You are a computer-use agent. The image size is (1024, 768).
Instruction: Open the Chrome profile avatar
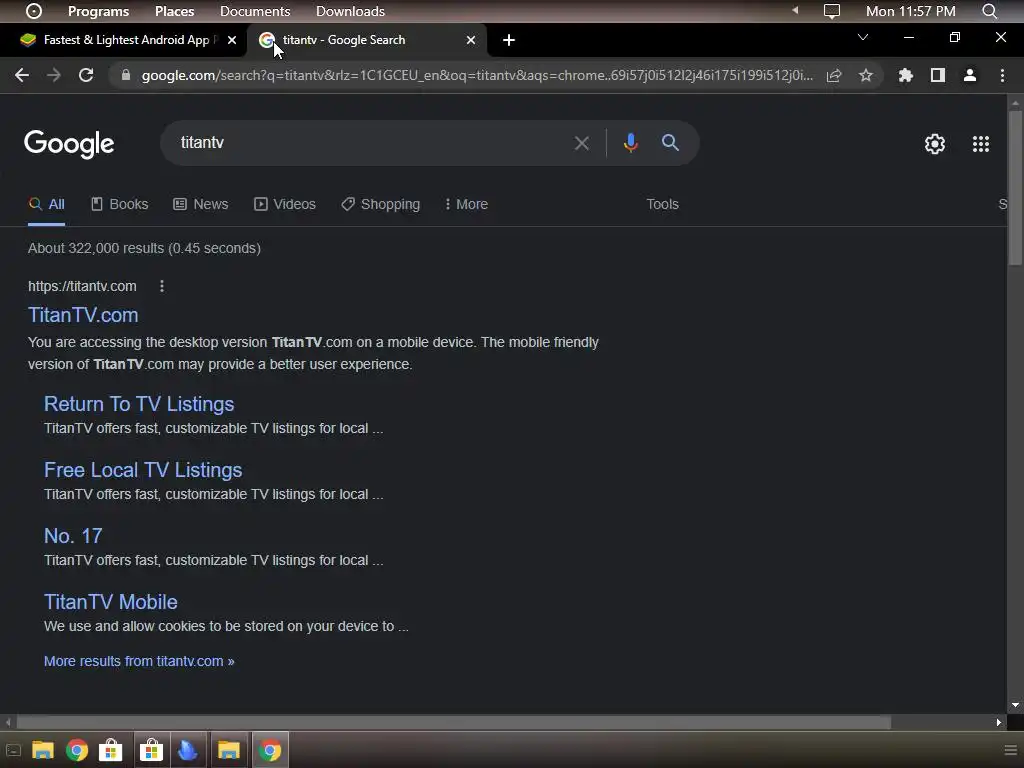click(x=970, y=75)
